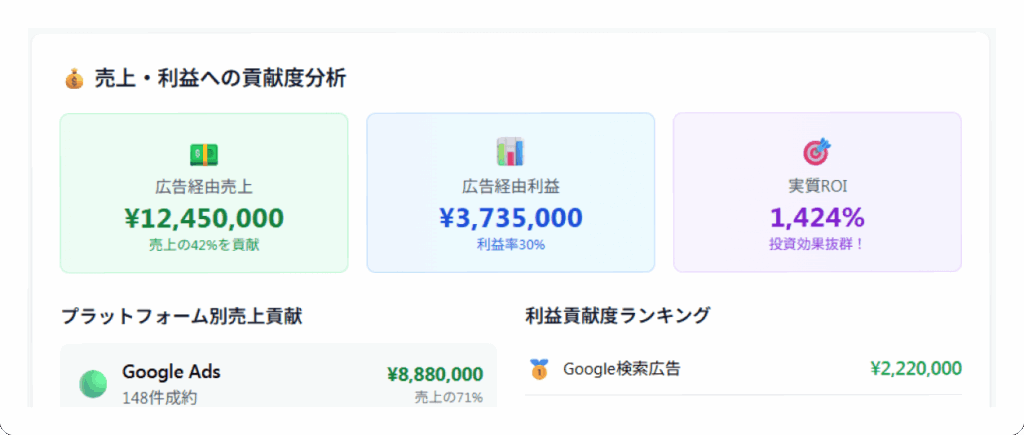Click the ¥3,735,000 profit amount

[x=510, y=217]
